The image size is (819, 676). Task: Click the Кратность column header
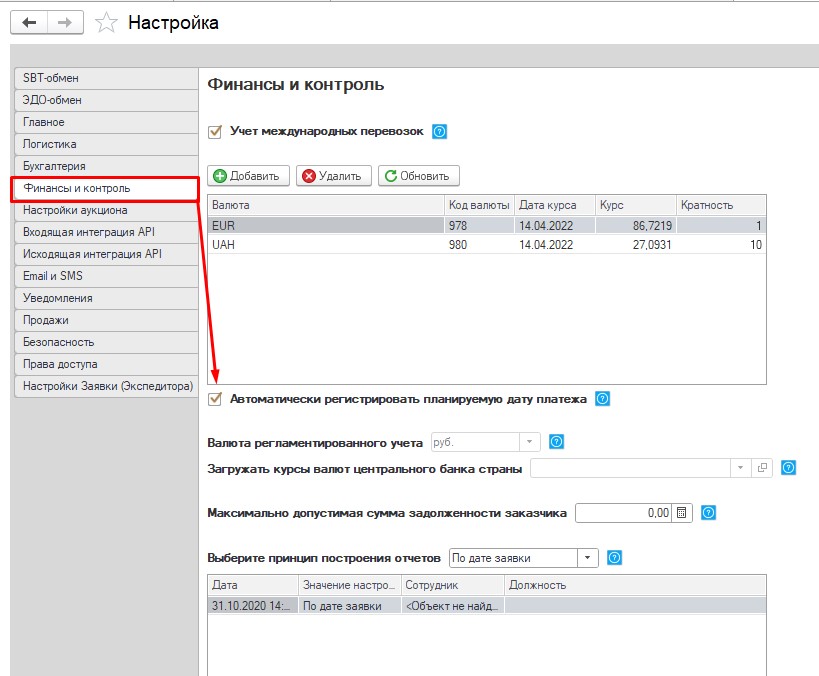(721, 205)
